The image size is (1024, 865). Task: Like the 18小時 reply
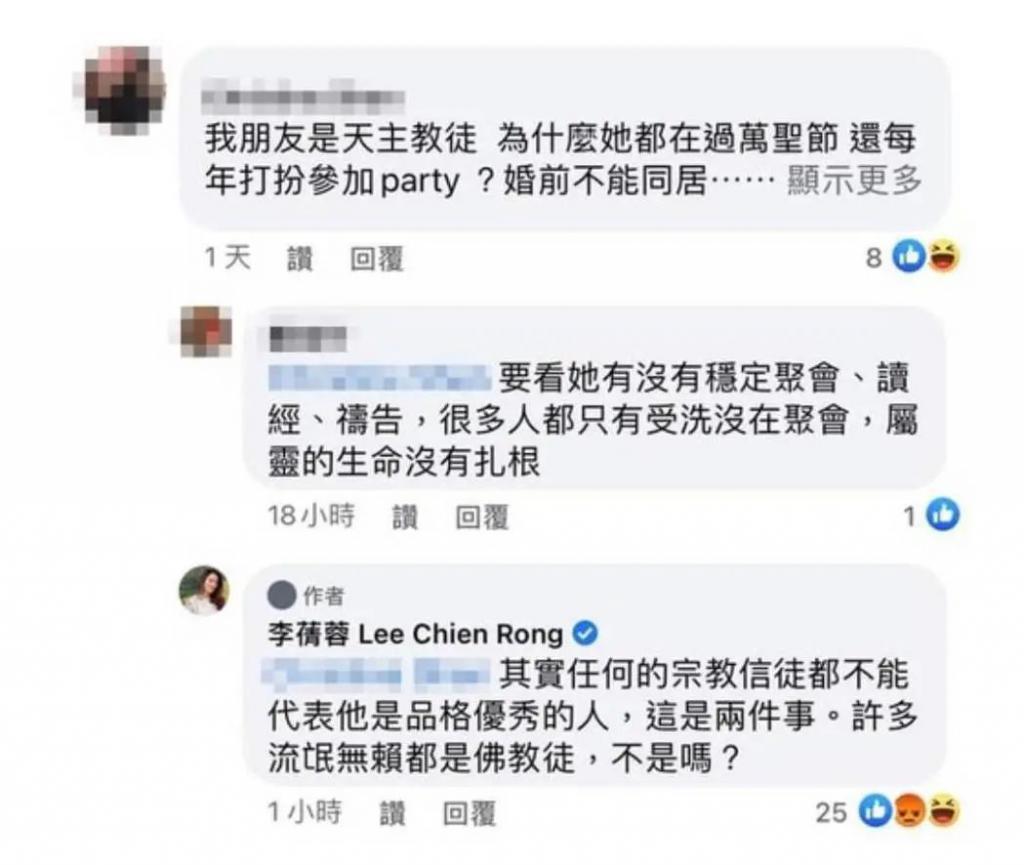(x=405, y=516)
